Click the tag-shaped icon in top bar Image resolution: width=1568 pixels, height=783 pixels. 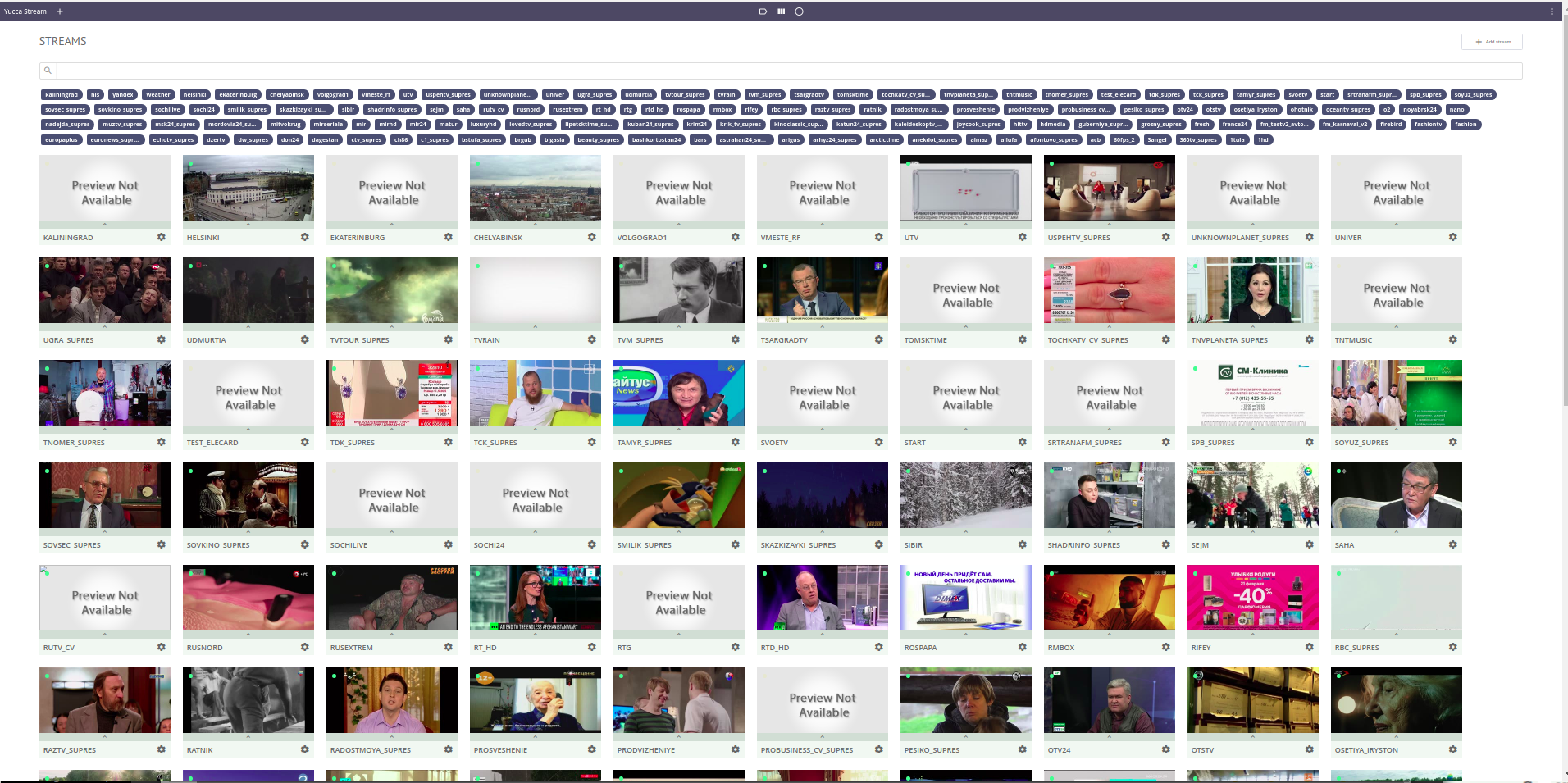pos(763,11)
